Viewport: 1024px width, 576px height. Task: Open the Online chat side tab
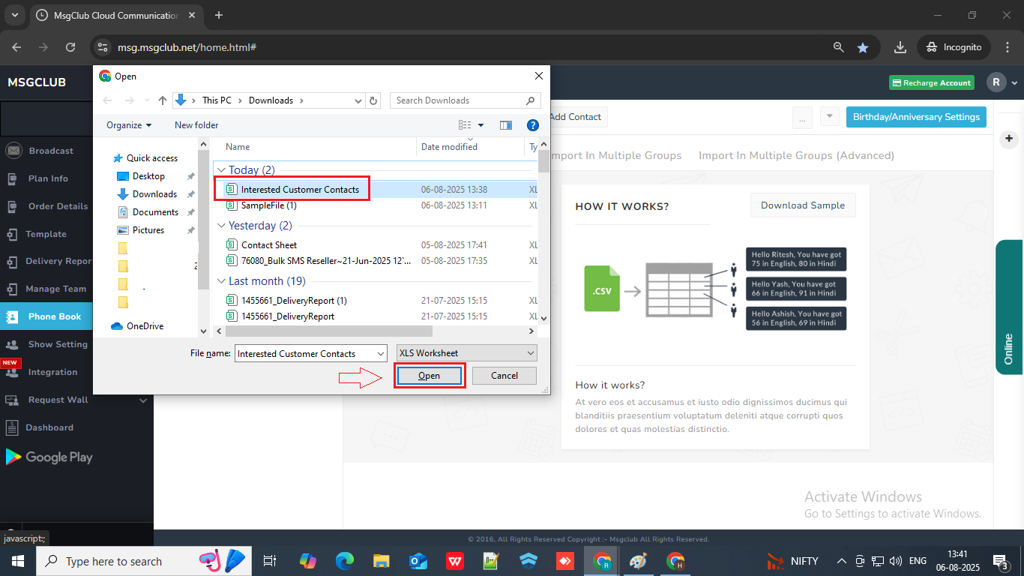coord(1009,307)
